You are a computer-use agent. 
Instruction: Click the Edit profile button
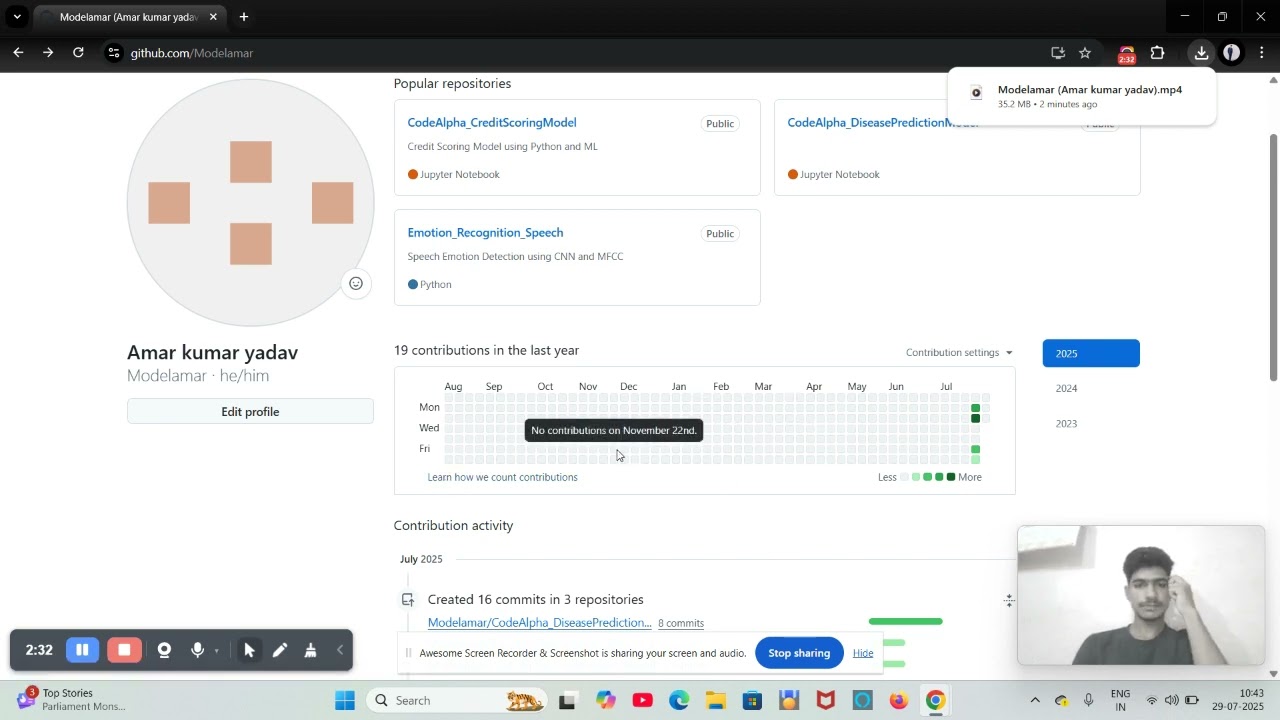[x=250, y=411]
